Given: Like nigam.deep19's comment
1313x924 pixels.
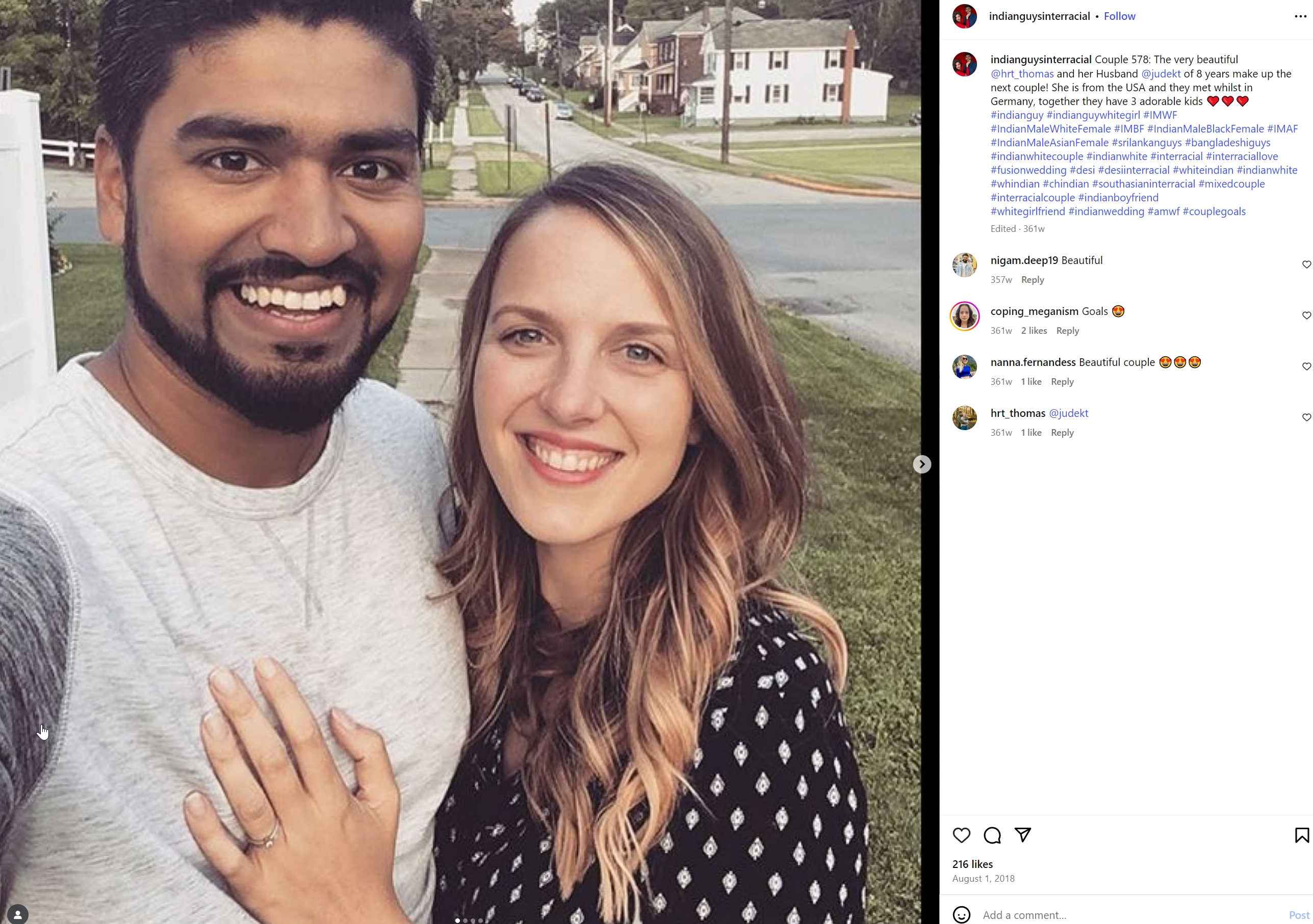Looking at the screenshot, I should 1306,265.
